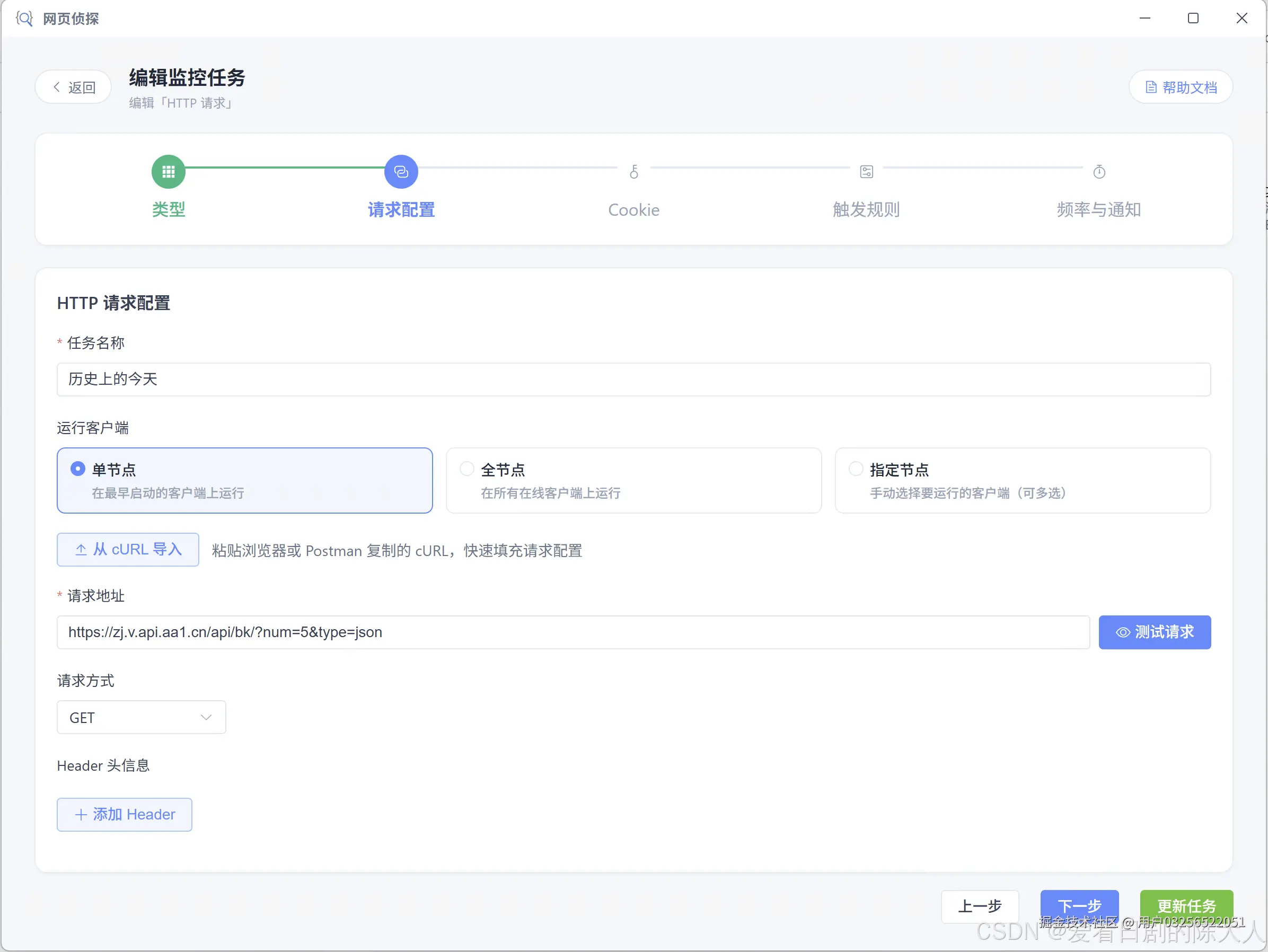Go to the 频率与通知 step label
Viewport: 1268px width, 952px height.
tap(1099, 210)
